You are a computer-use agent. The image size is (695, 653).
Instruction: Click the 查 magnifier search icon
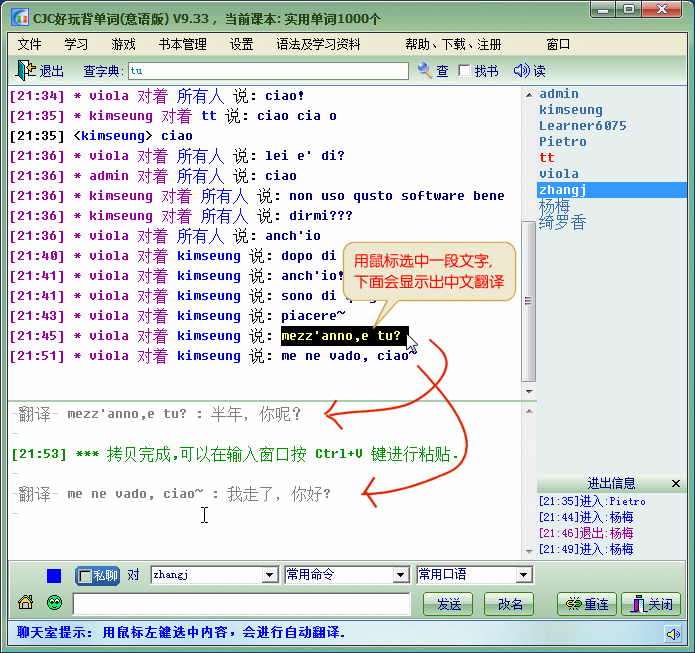coord(426,71)
